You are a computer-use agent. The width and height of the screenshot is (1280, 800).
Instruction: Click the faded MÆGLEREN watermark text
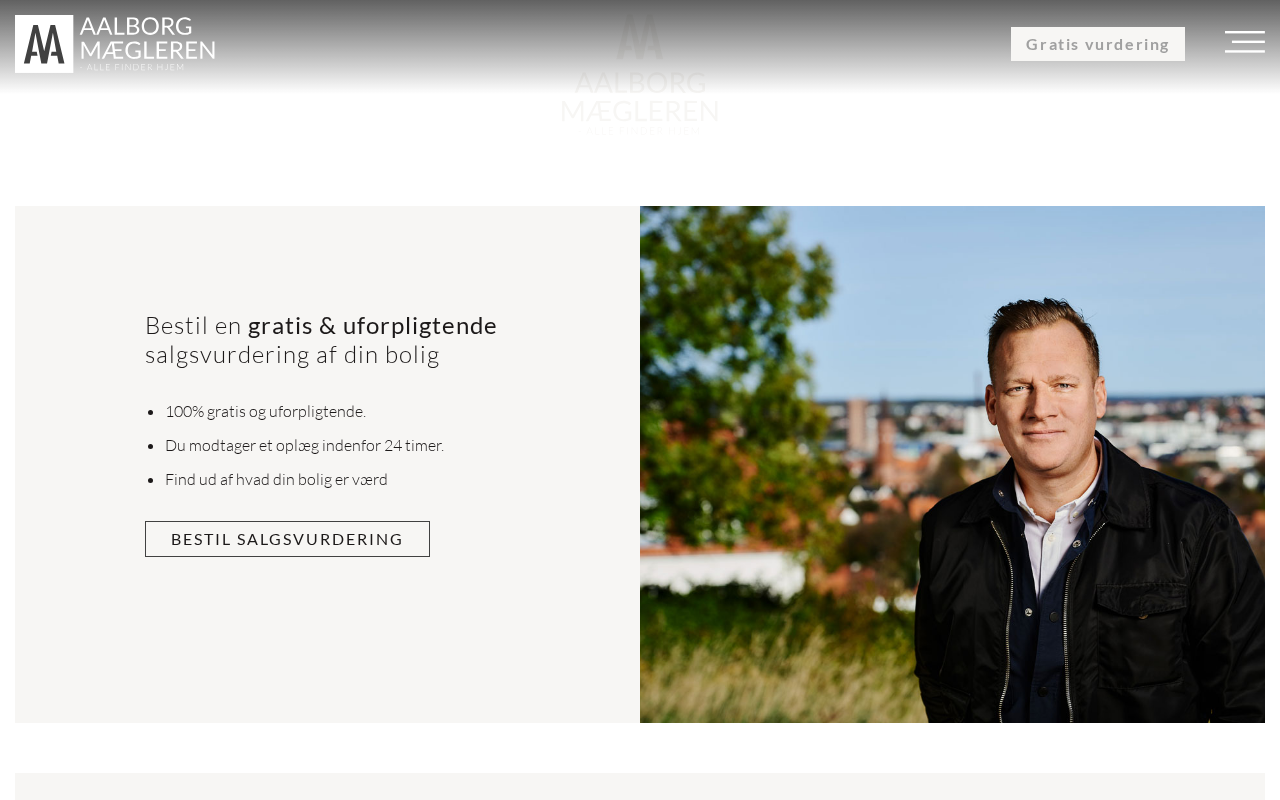tap(639, 110)
